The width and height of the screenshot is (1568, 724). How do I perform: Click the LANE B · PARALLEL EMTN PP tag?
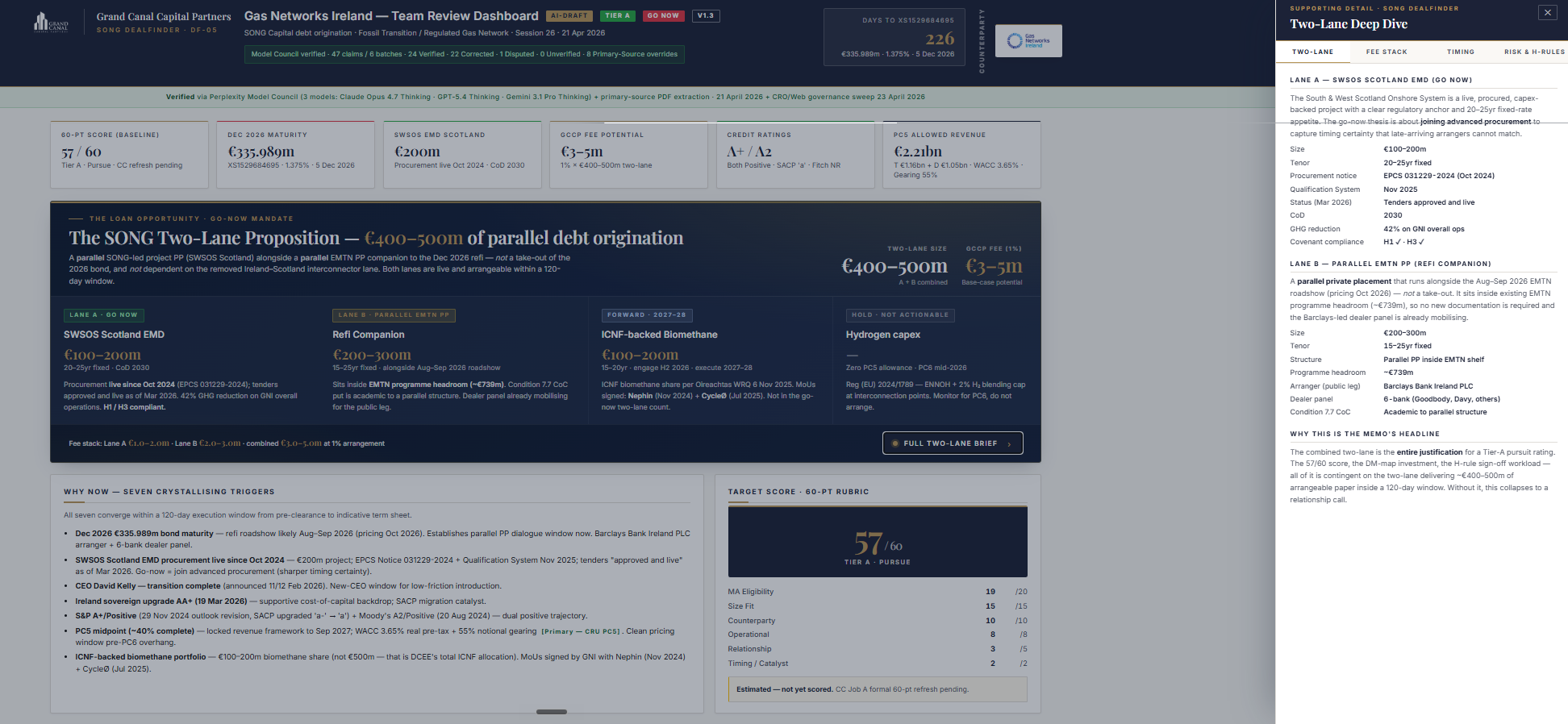[394, 315]
